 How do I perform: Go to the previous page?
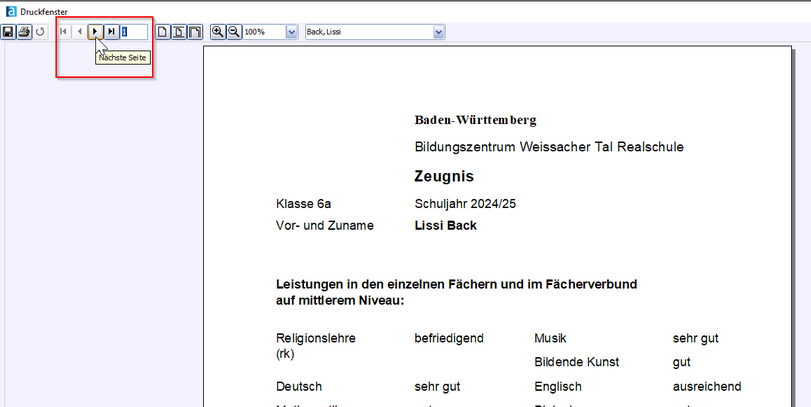pyautogui.click(x=80, y=32)
